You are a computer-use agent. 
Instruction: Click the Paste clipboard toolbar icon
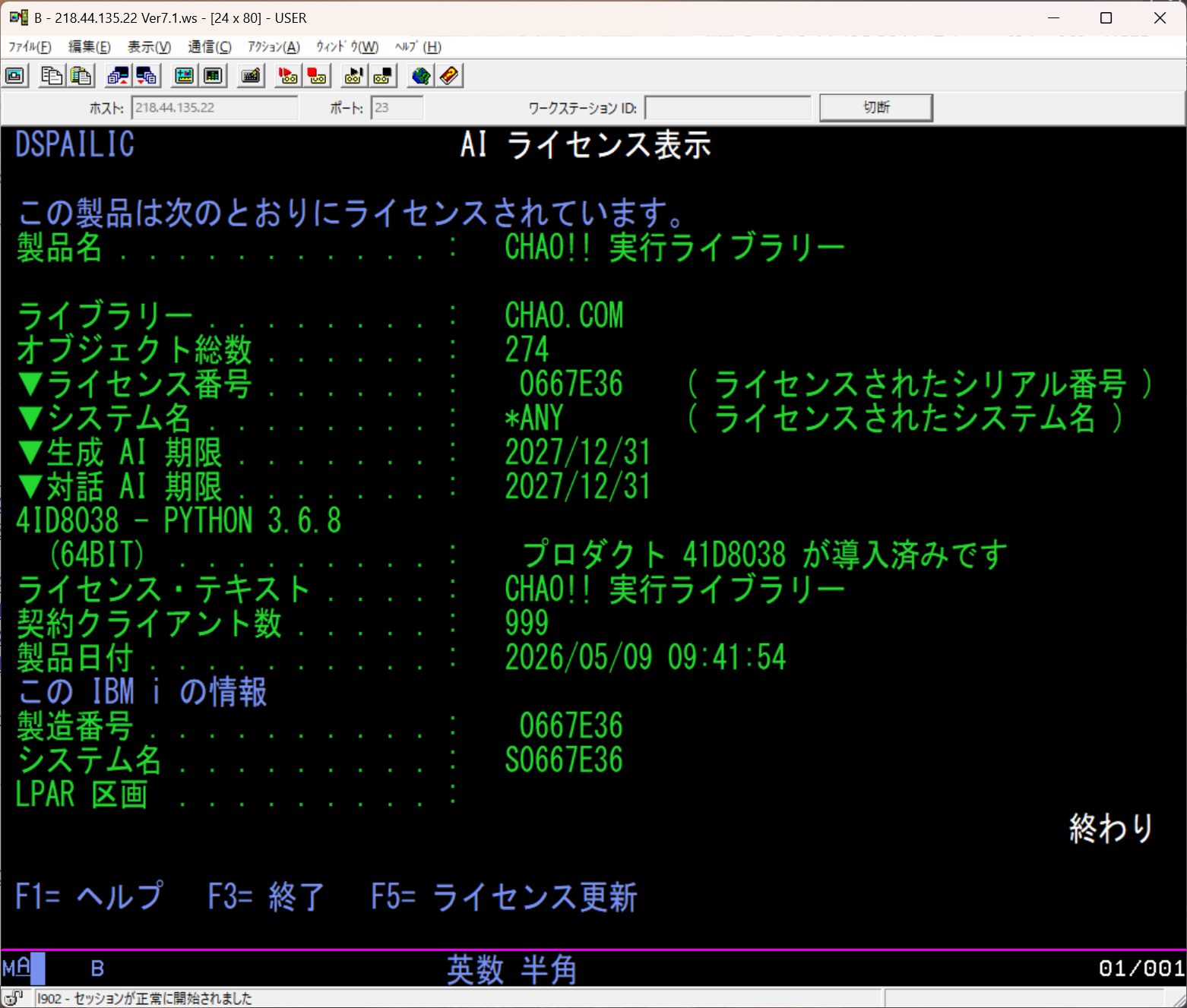coord(81,76)
